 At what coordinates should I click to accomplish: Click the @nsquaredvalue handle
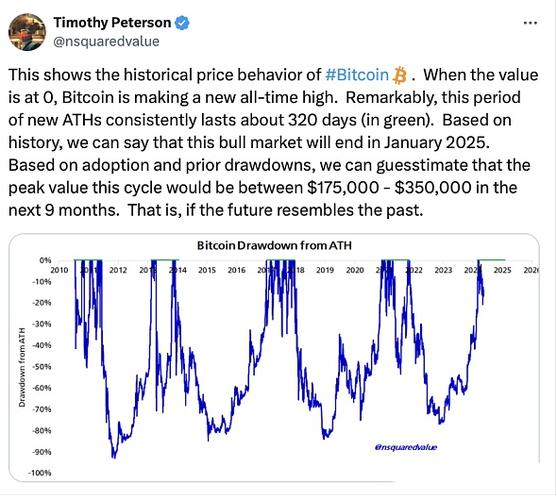106,42
